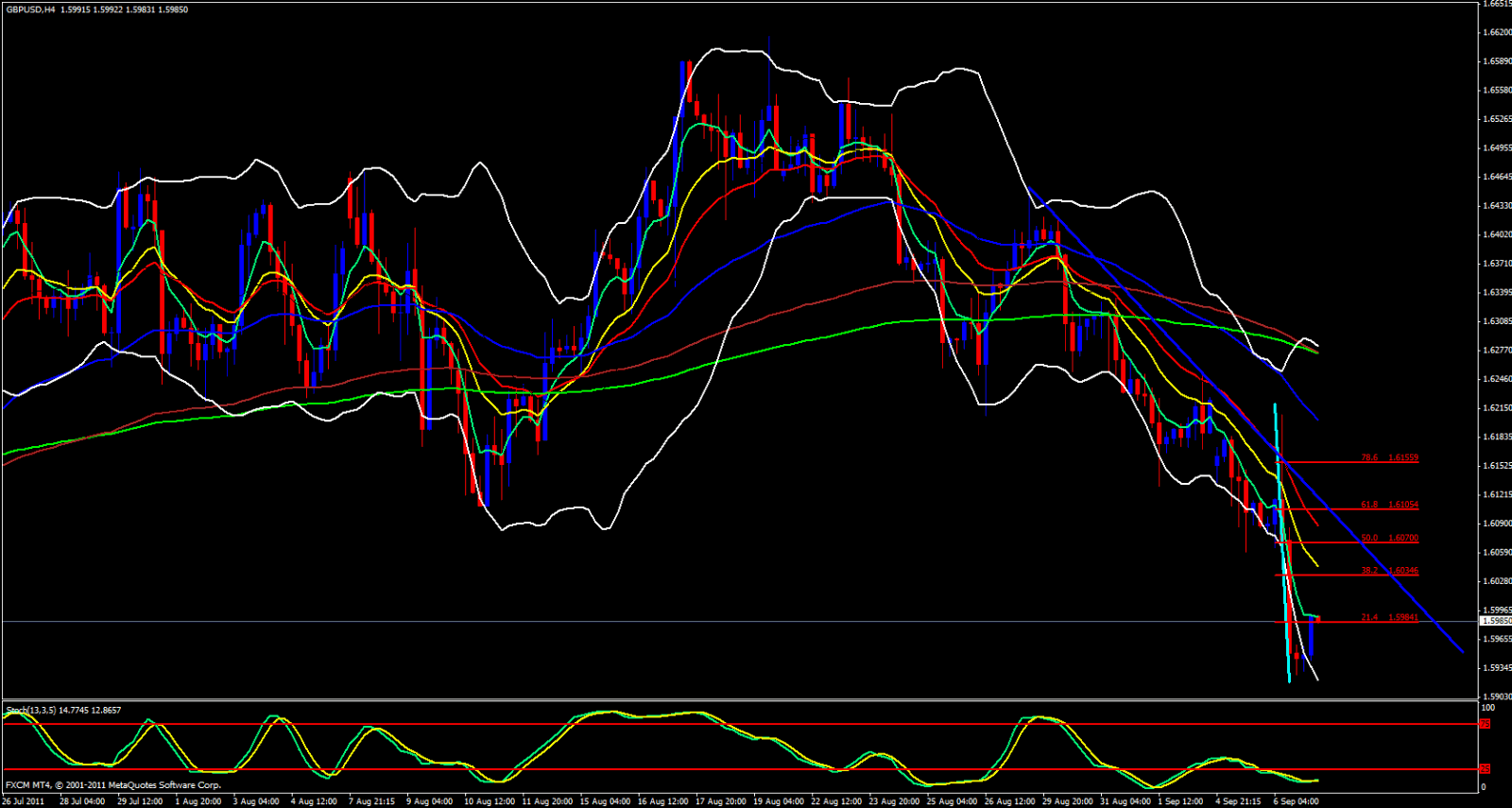The height and width of the screenshot is (808, 1512).
Task: Click the 29 Aug 20:00 time axis label
Action: (1068, 801)
